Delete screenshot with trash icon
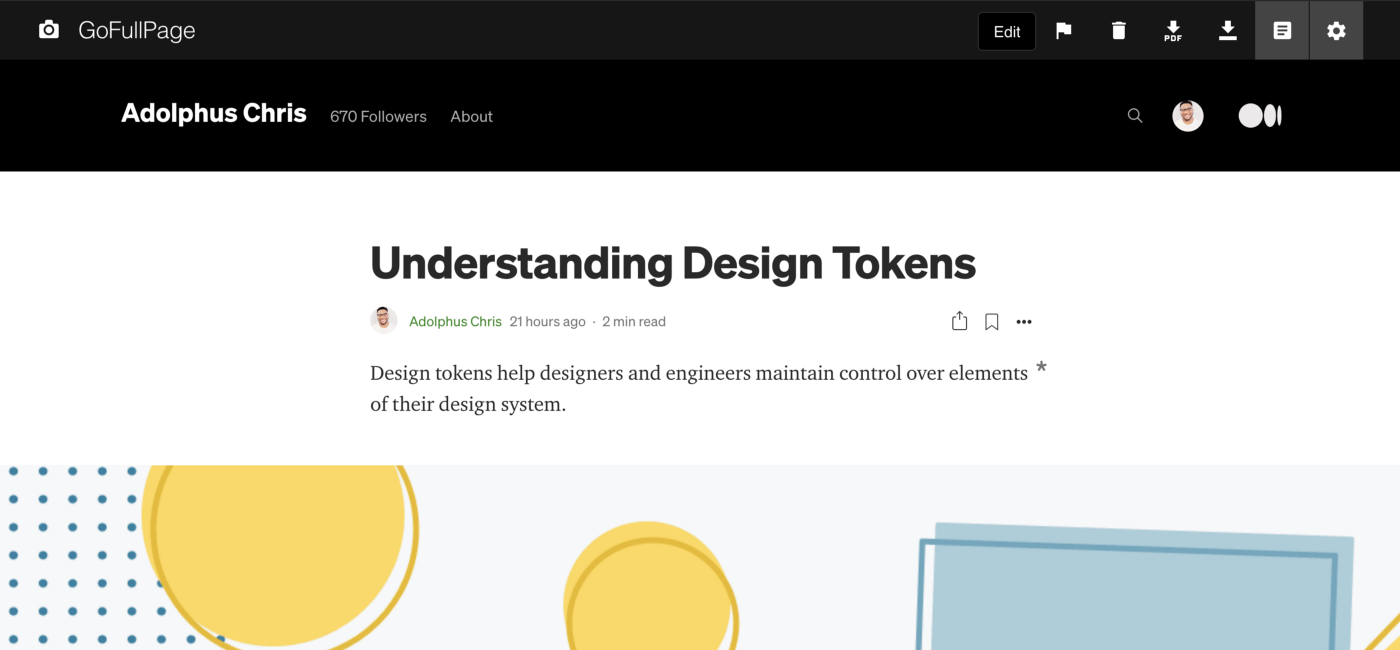 point(1119,31)
